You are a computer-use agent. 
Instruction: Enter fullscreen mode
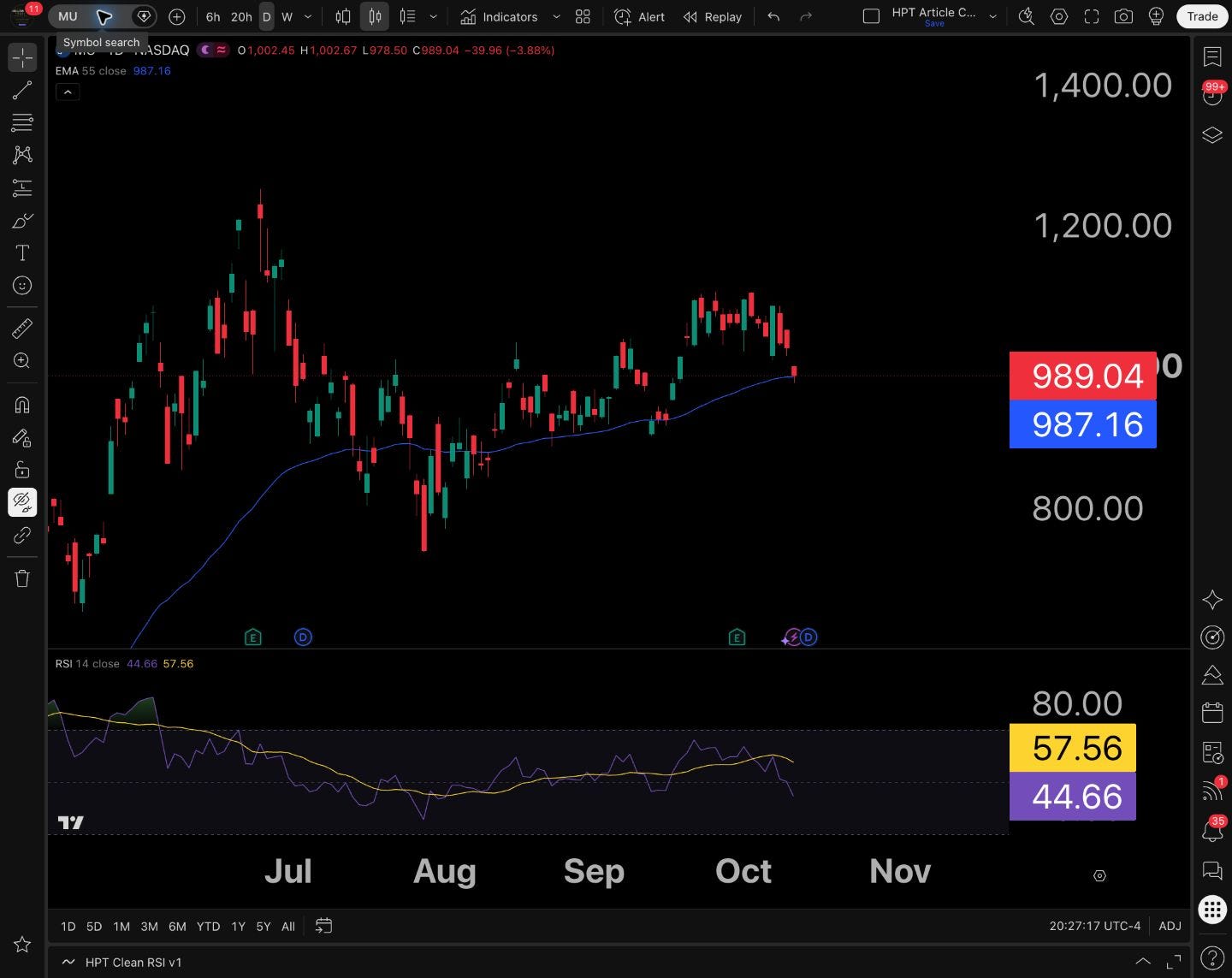1092,16
